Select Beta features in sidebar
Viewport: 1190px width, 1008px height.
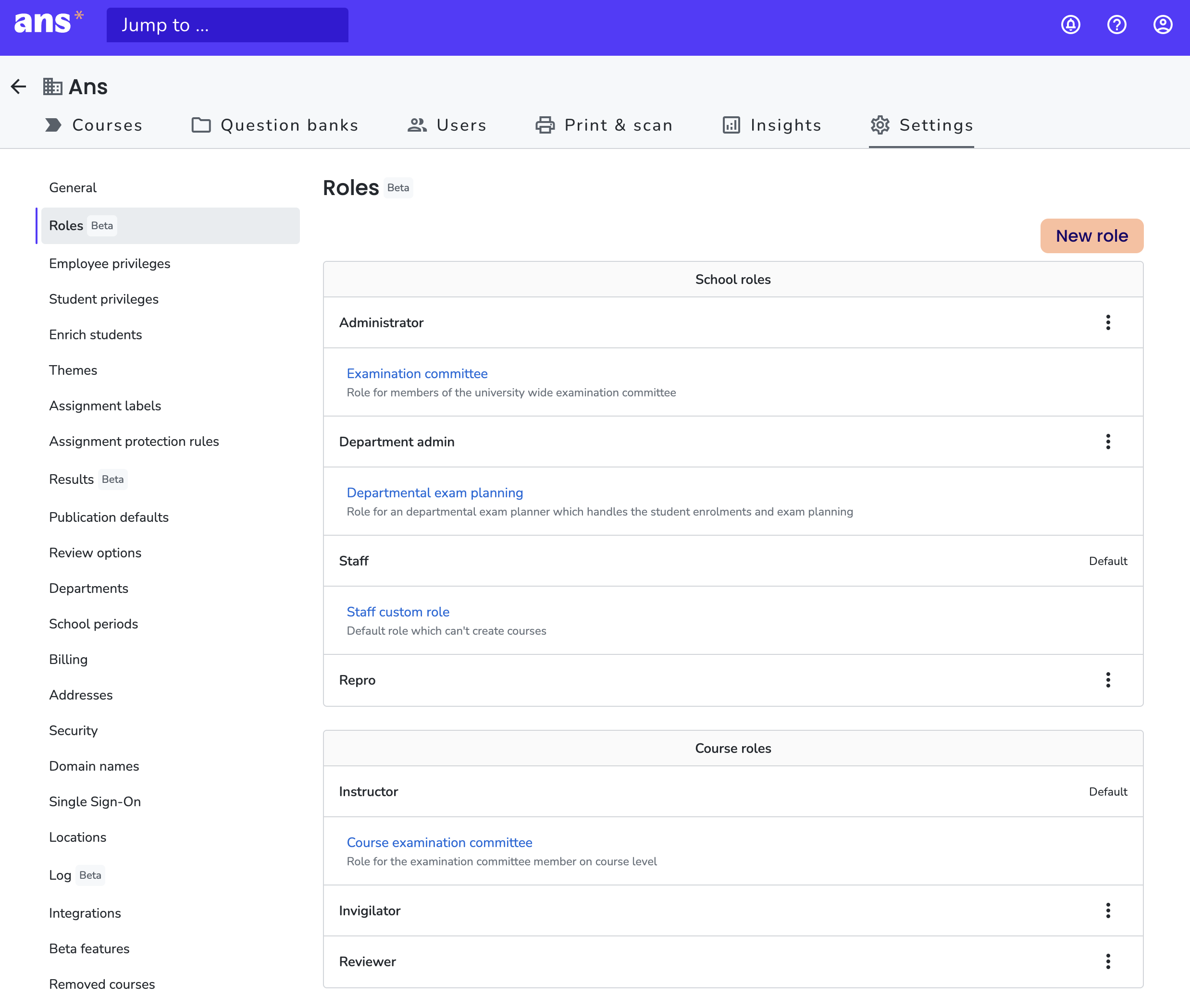coord(170,948)
